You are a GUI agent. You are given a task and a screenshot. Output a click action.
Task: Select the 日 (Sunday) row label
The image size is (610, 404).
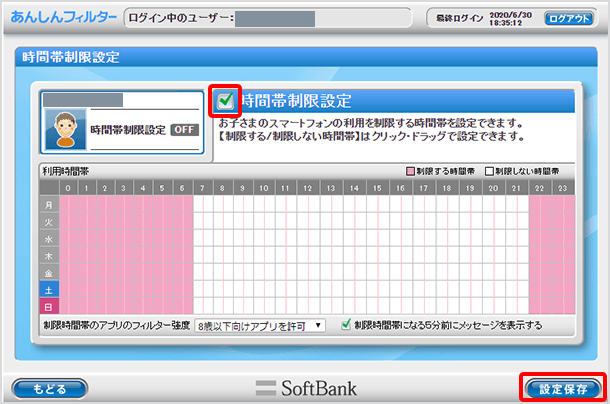[48, 305]
